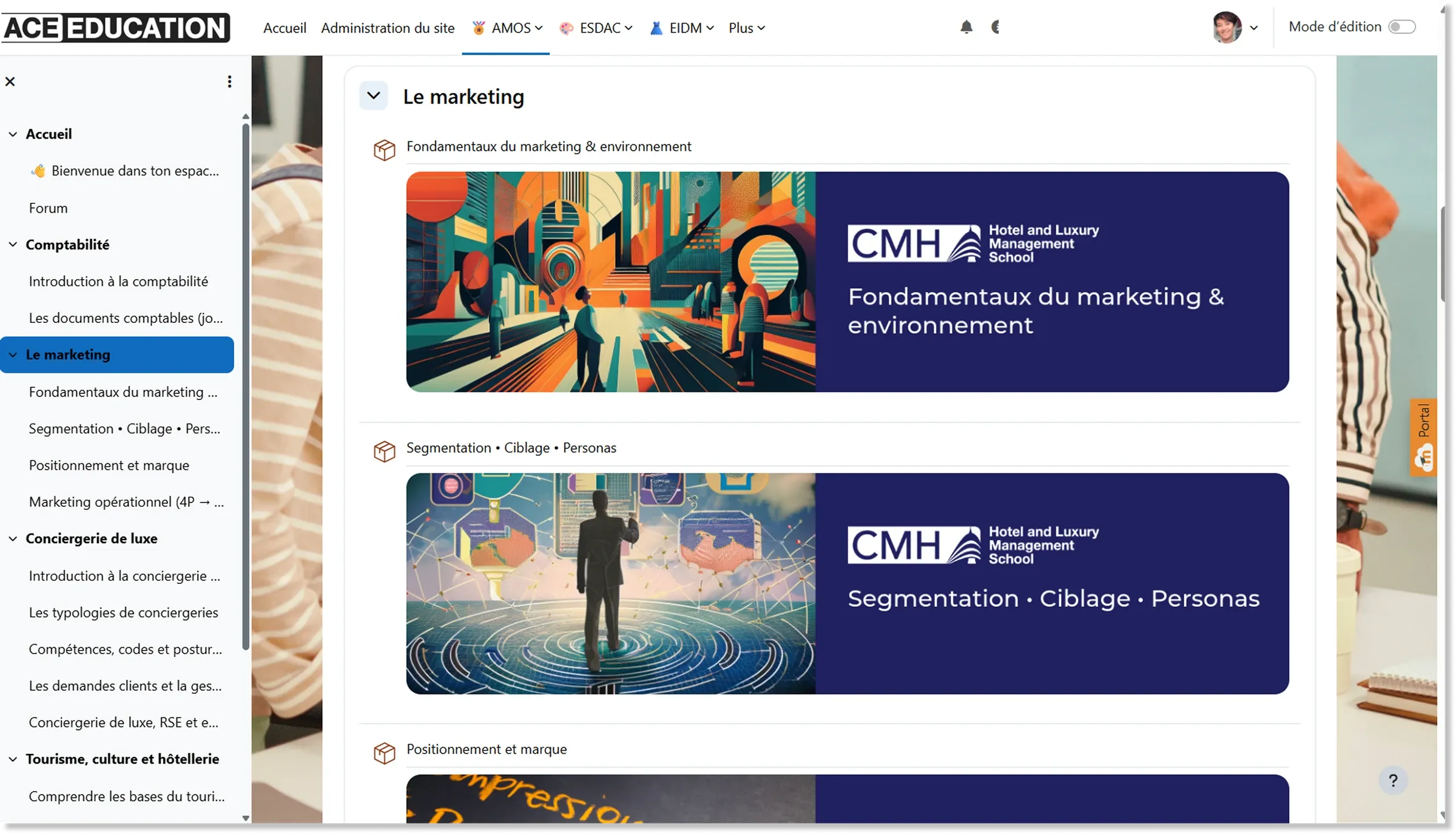Click the ACE Education logo
This screenshot has height=834, width=1456.
coord(116,27)
